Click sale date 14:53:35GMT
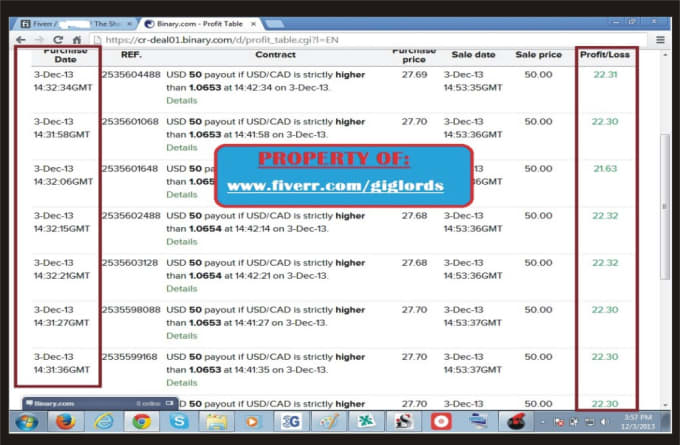This screenshot has width=680, height=445. (x=473, y=88)
